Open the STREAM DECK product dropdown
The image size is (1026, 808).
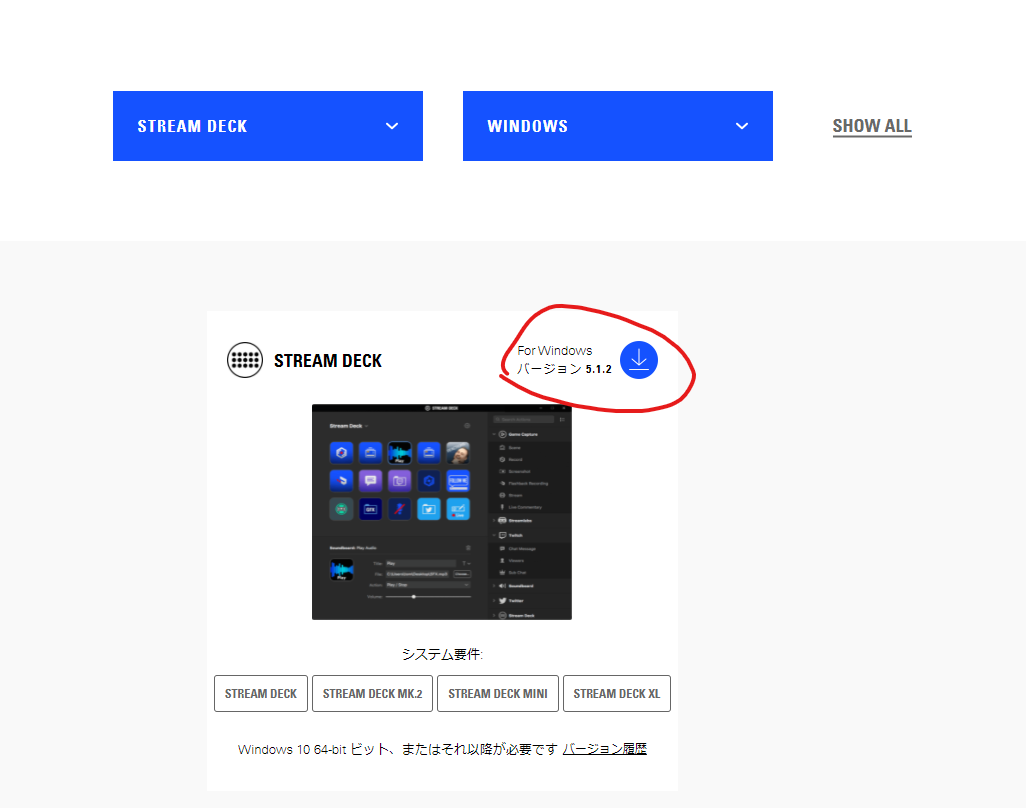pyautogui.click(x=268, y=126)
